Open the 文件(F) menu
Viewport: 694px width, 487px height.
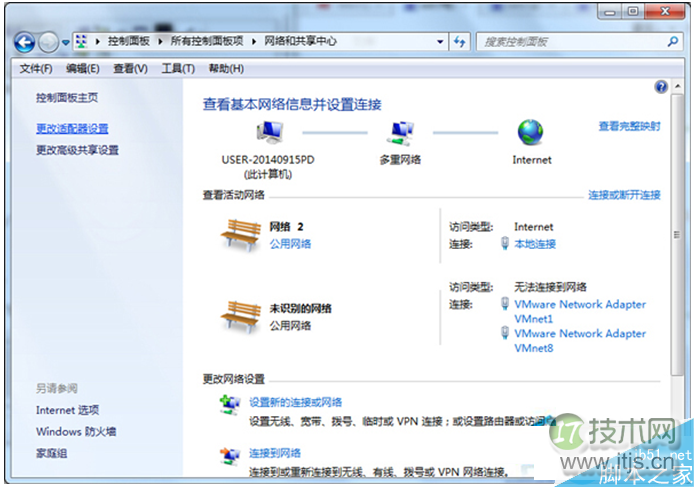click(x=36, y=69)
